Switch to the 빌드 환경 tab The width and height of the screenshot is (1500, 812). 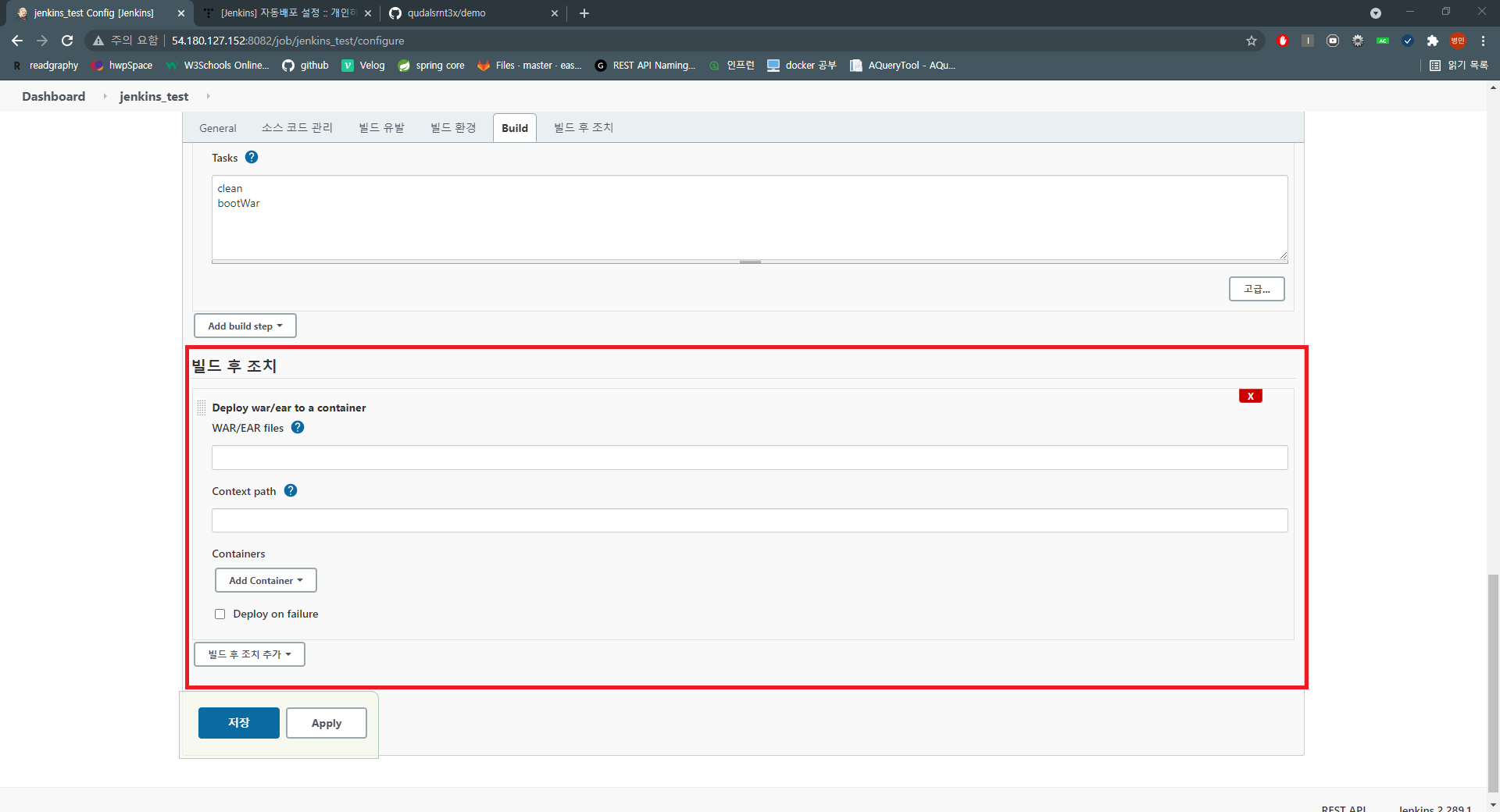pos(452,127)
